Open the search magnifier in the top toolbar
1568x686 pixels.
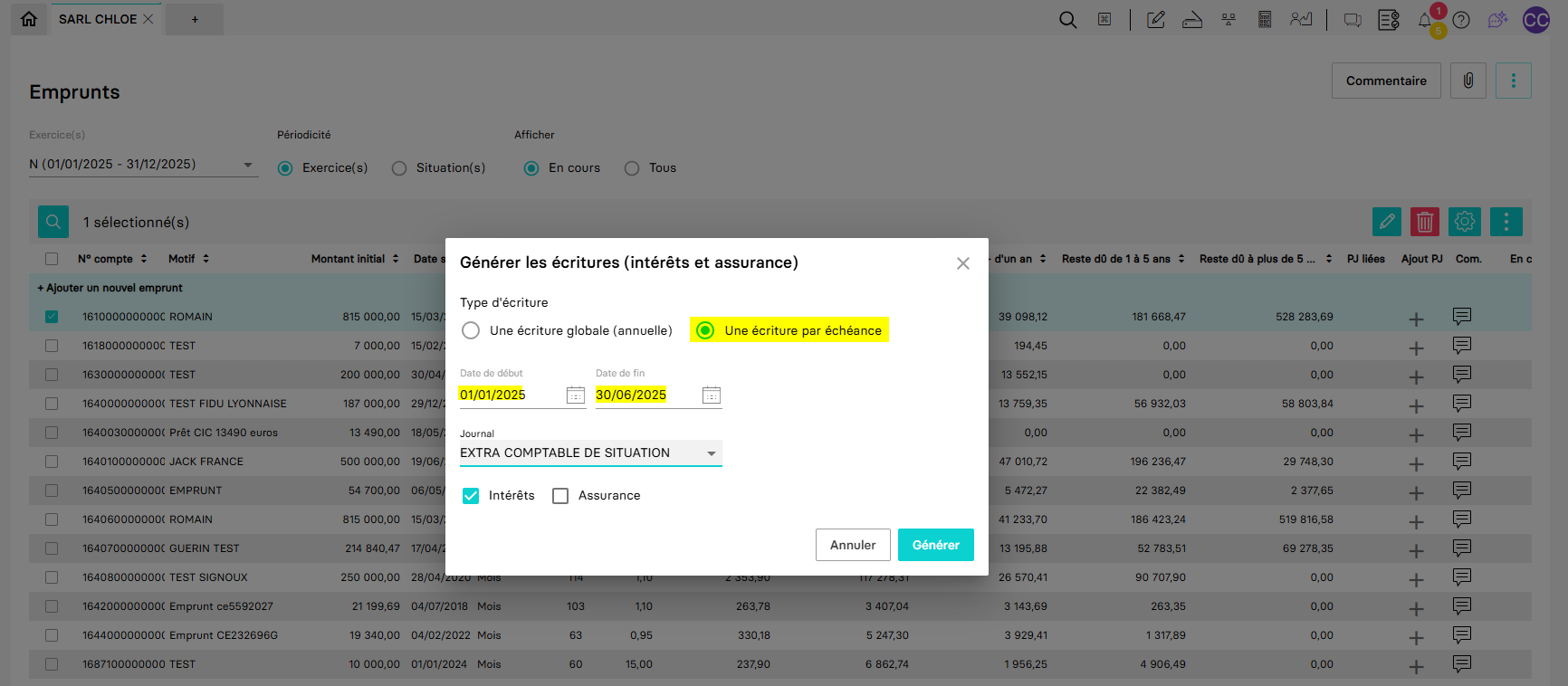click(1067, 20)
